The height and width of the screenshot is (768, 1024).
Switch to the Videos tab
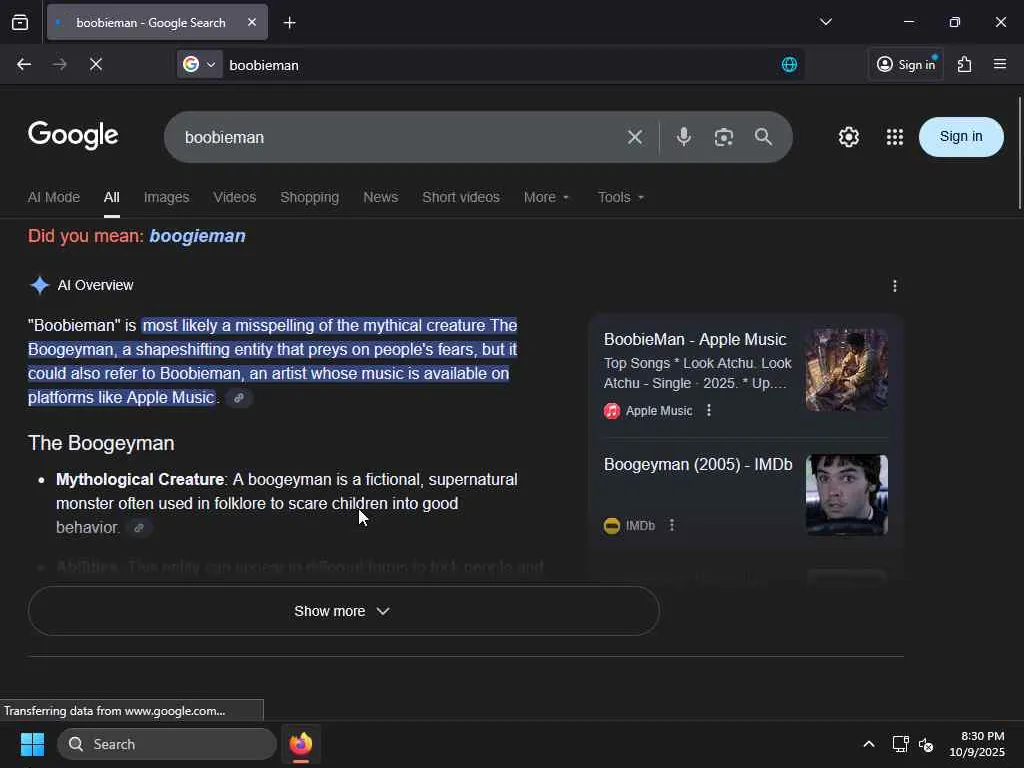pos(234,197)
